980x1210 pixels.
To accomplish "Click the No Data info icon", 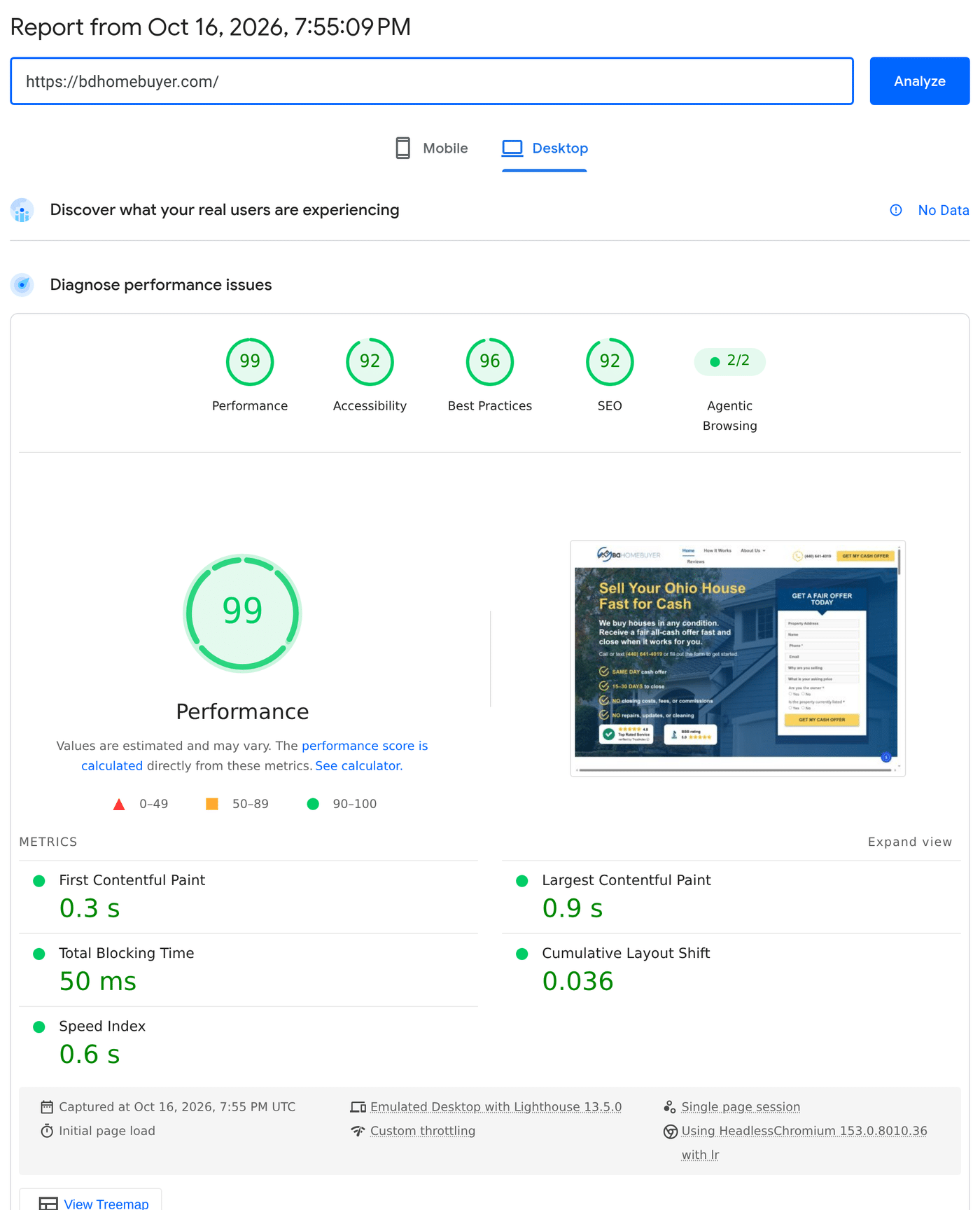I will coord(896,210).
